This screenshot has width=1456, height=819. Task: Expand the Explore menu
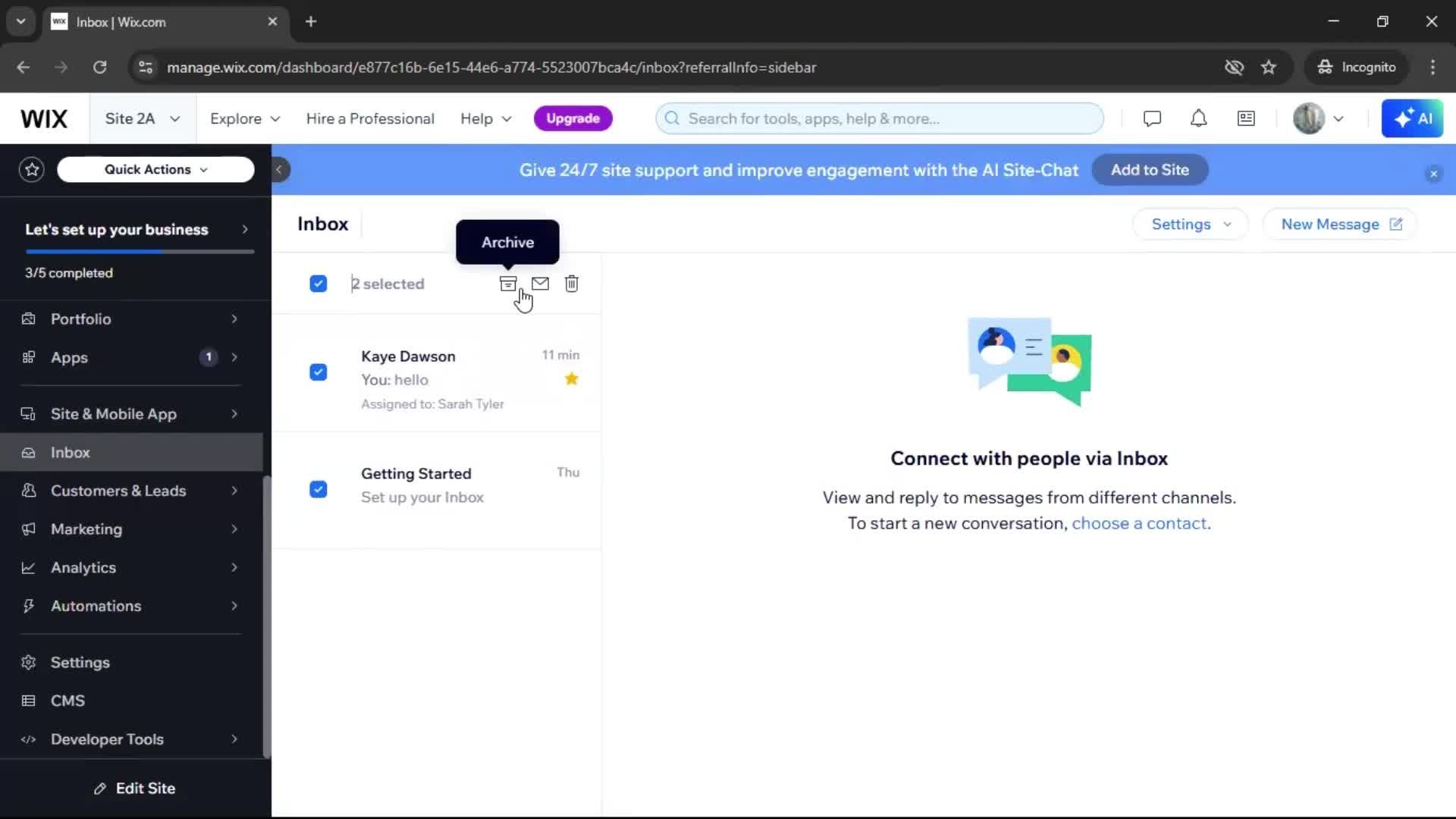245,118
